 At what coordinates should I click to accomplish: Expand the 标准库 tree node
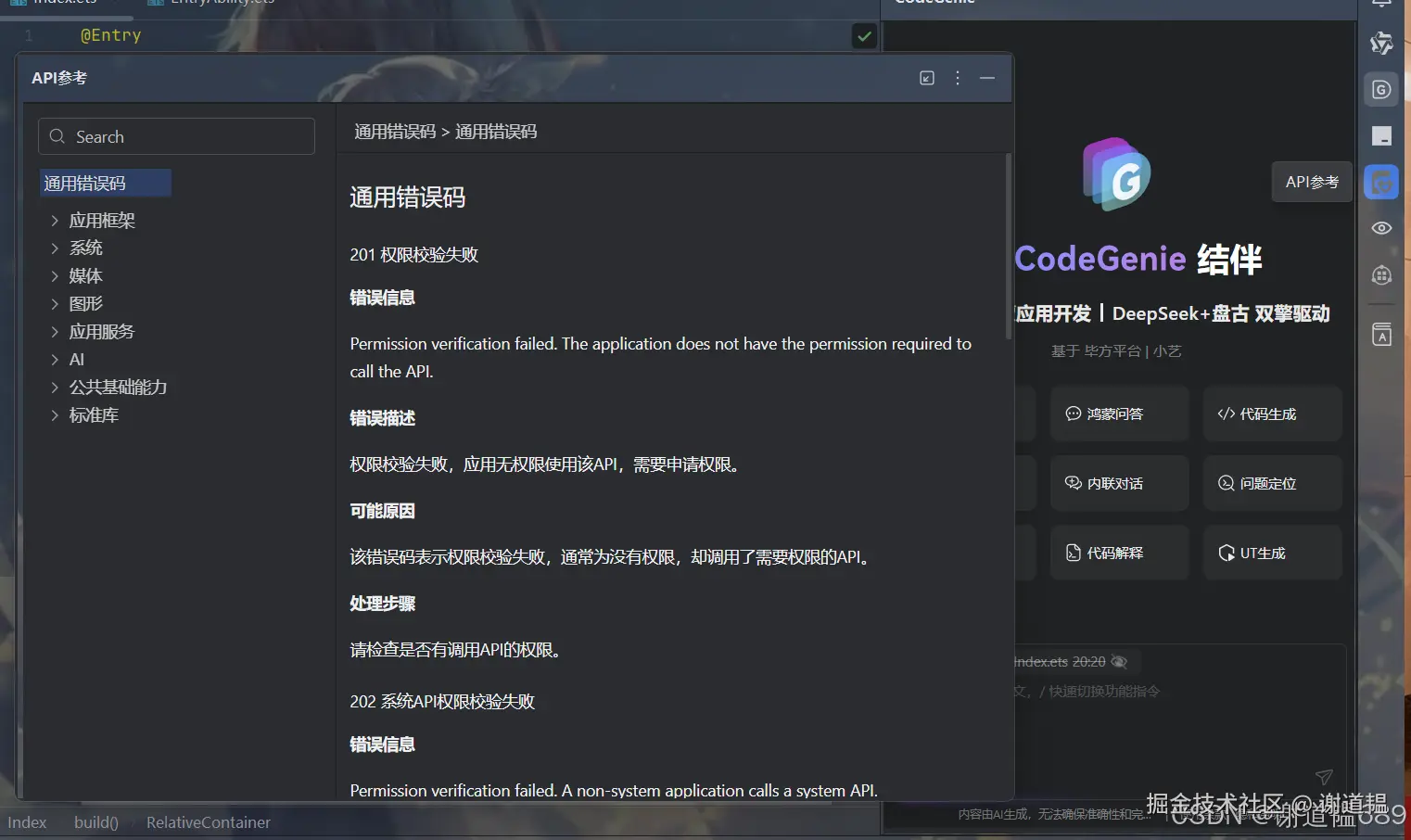pos(55,415)
